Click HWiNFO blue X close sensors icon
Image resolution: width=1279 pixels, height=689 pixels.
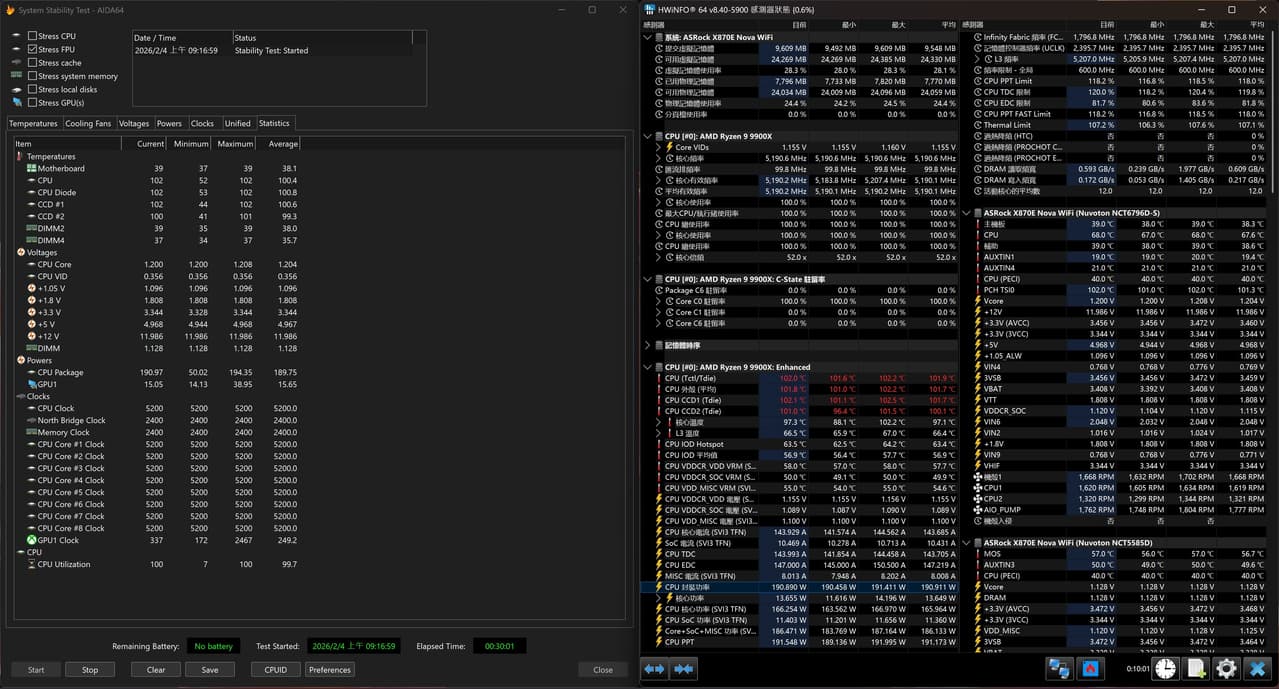(1257, 669)
